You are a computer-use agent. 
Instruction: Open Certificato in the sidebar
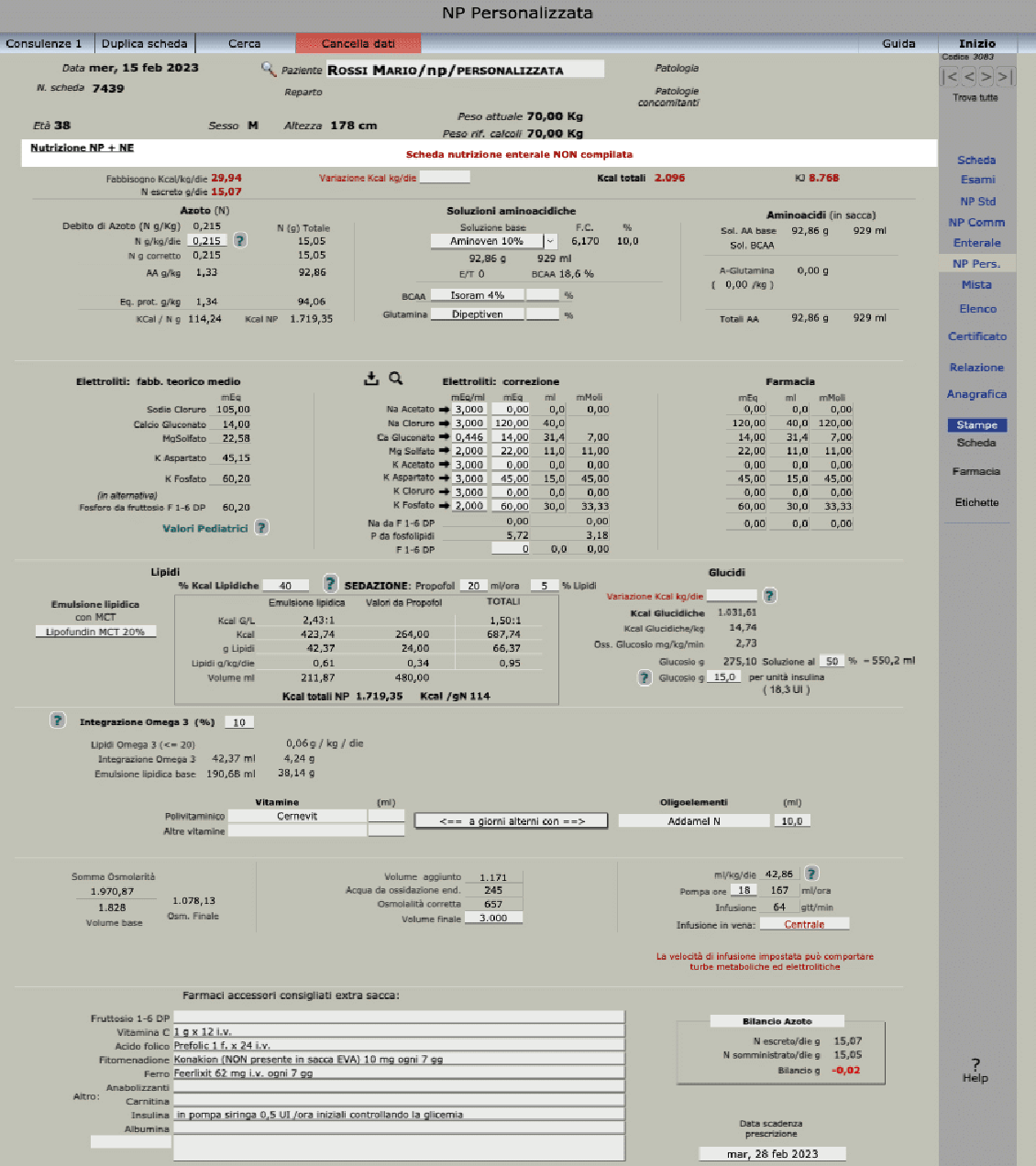click(977, 336)
